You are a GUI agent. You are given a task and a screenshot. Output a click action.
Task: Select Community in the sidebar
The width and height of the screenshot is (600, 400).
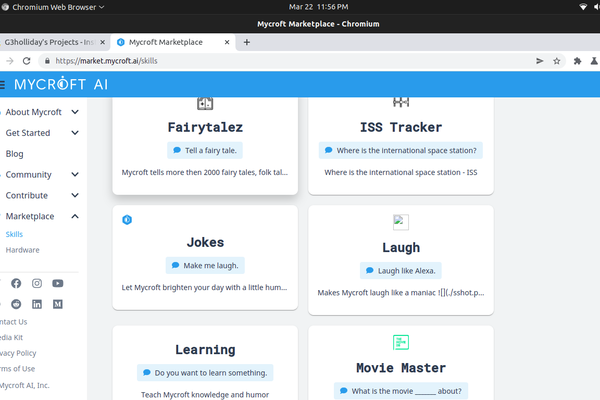coord(28,175)
